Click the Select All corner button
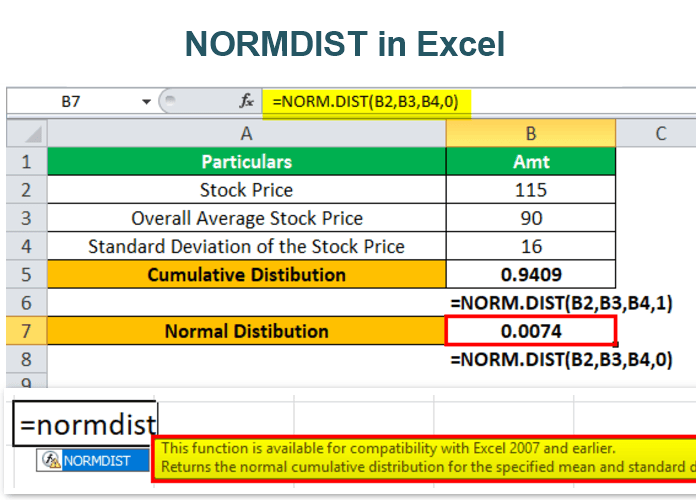 click(x=25, y=133)
